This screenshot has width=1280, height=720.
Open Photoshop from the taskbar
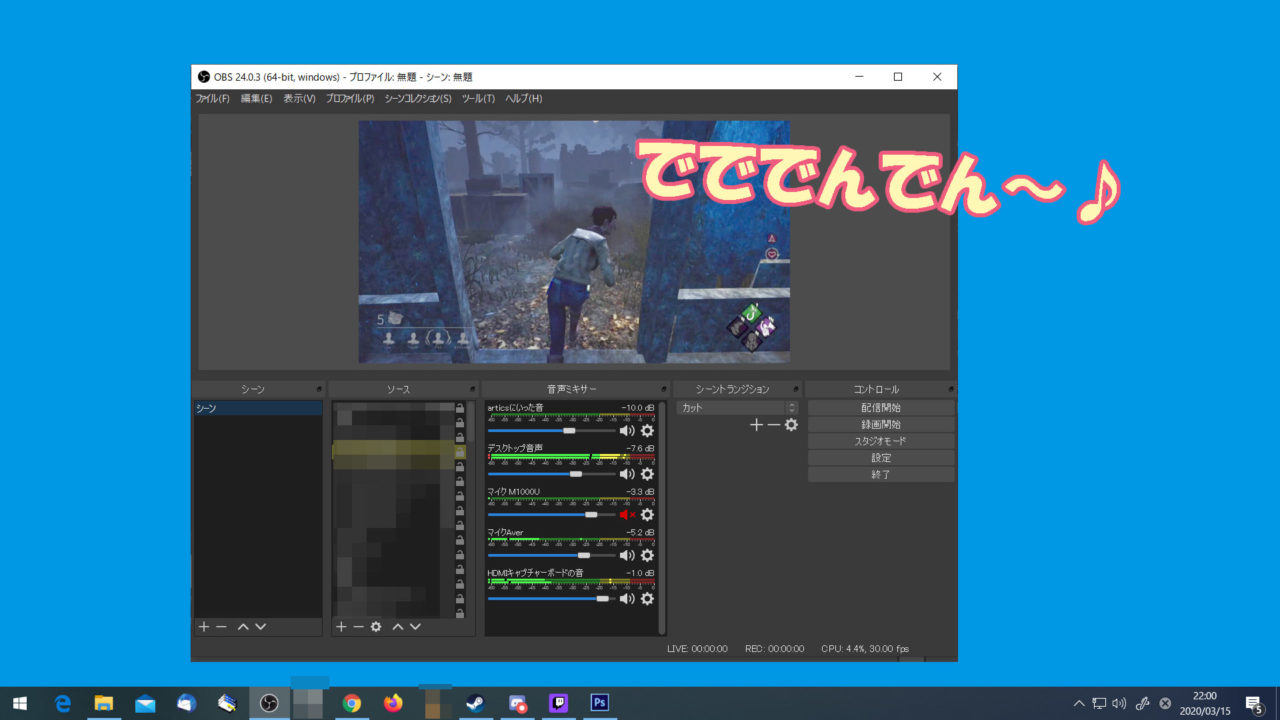pyautogui.click(x=600, y=703)
